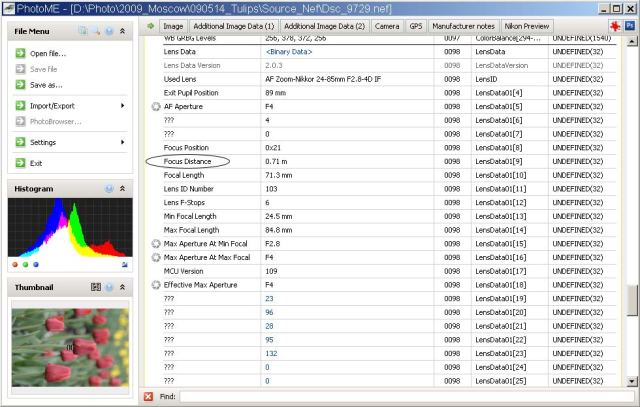Select the Focus Position value 0x21

coord(273,148)
